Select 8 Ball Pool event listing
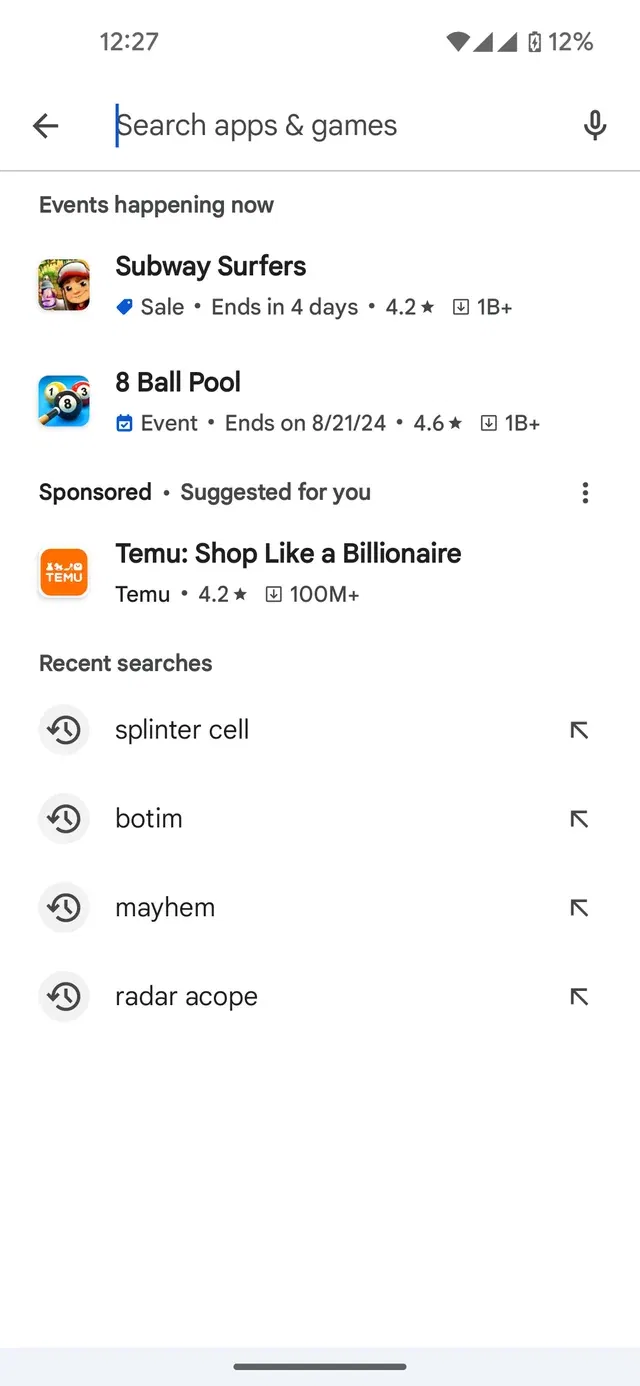Image resolution: width=640 pixels, height=1386 pixels. pyautogui.click(x=320, y=401)
